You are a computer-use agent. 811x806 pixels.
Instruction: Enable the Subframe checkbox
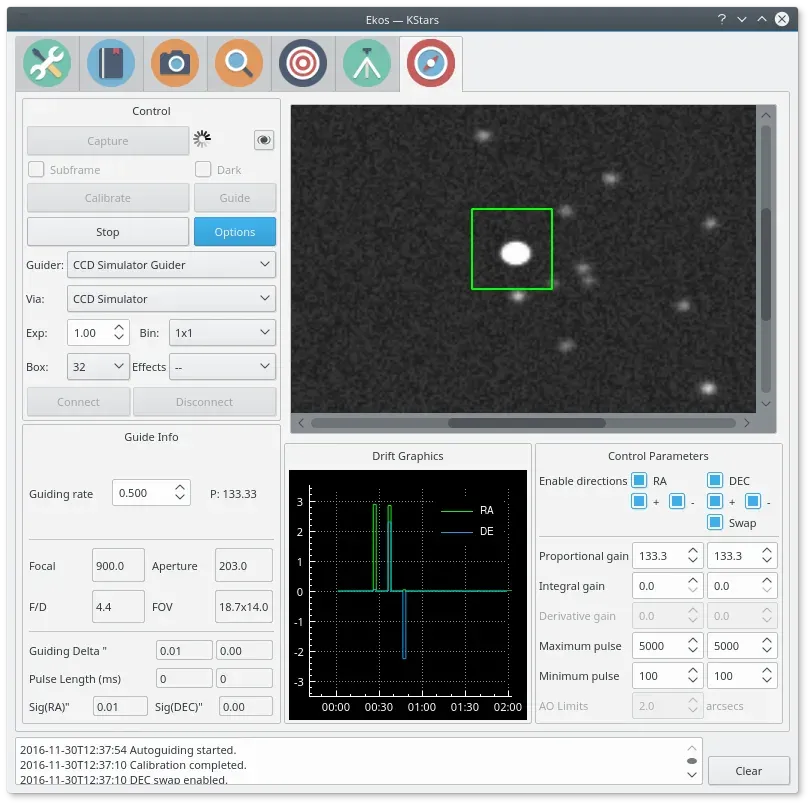point(36,169)
